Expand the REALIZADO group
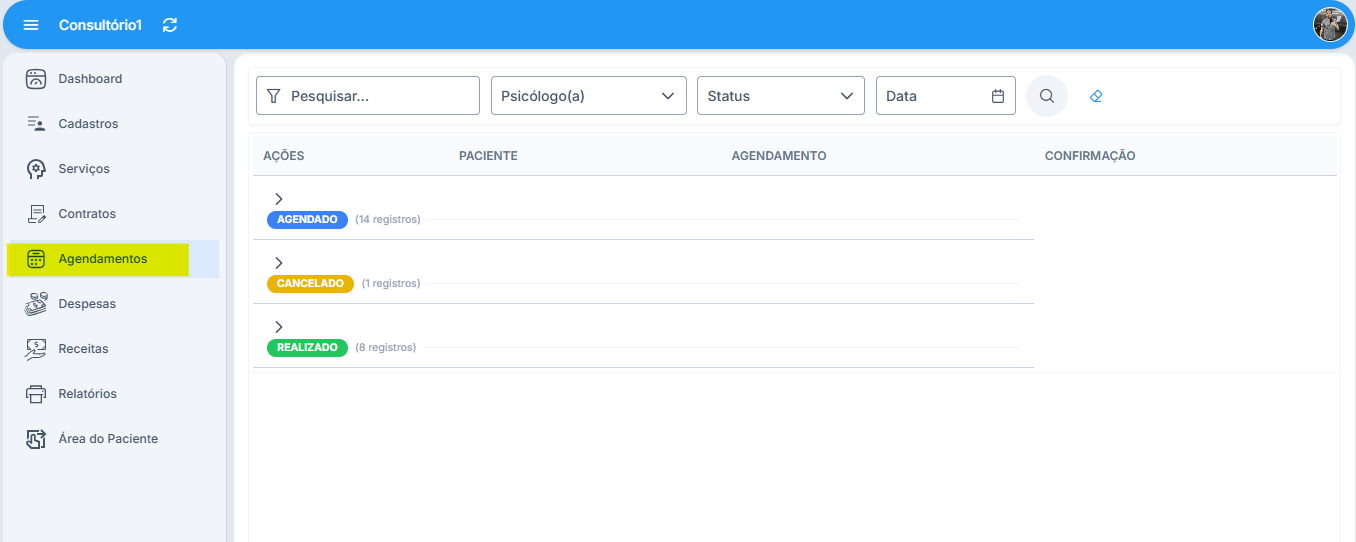 (279, 327)
